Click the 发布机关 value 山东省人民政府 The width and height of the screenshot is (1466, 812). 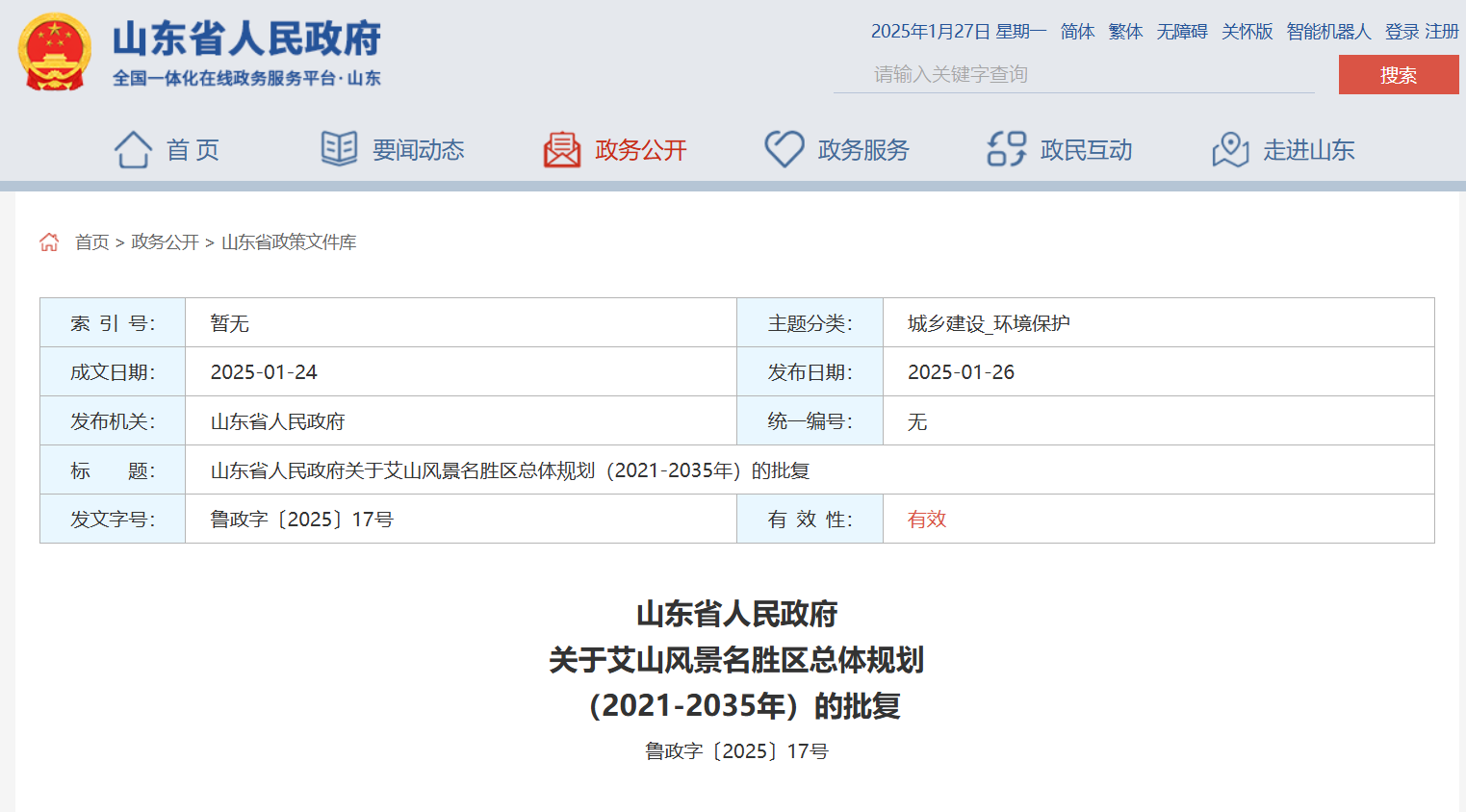pyautogui.click(x=277, y=421)
